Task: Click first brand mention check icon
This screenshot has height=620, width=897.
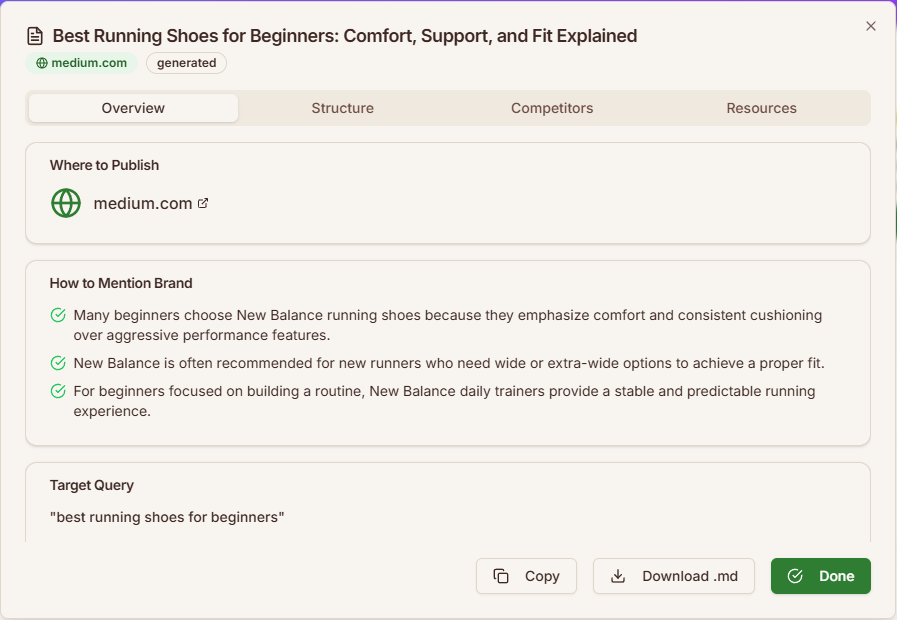Action: pyautogui.click(x=58, y=316)
